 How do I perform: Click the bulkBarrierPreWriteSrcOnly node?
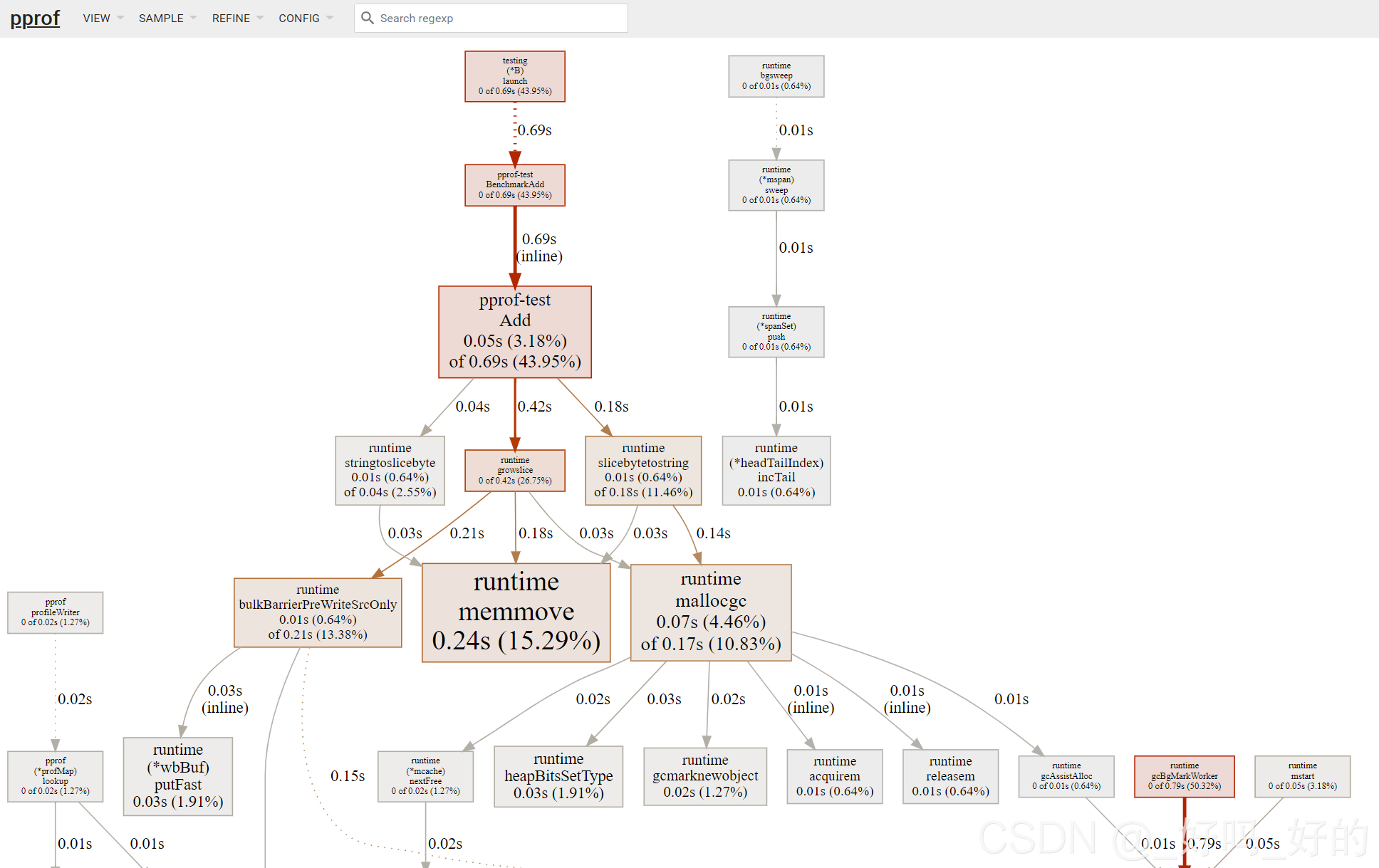[318, 612]
